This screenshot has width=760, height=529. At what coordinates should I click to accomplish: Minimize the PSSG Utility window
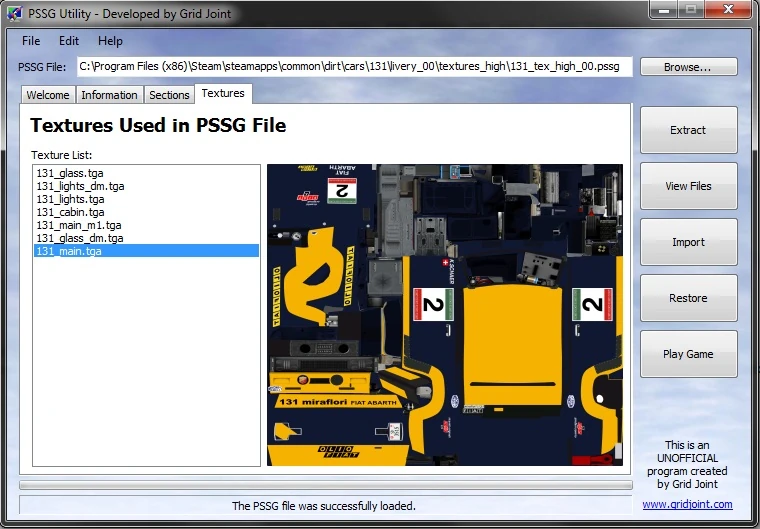point(664,9)
